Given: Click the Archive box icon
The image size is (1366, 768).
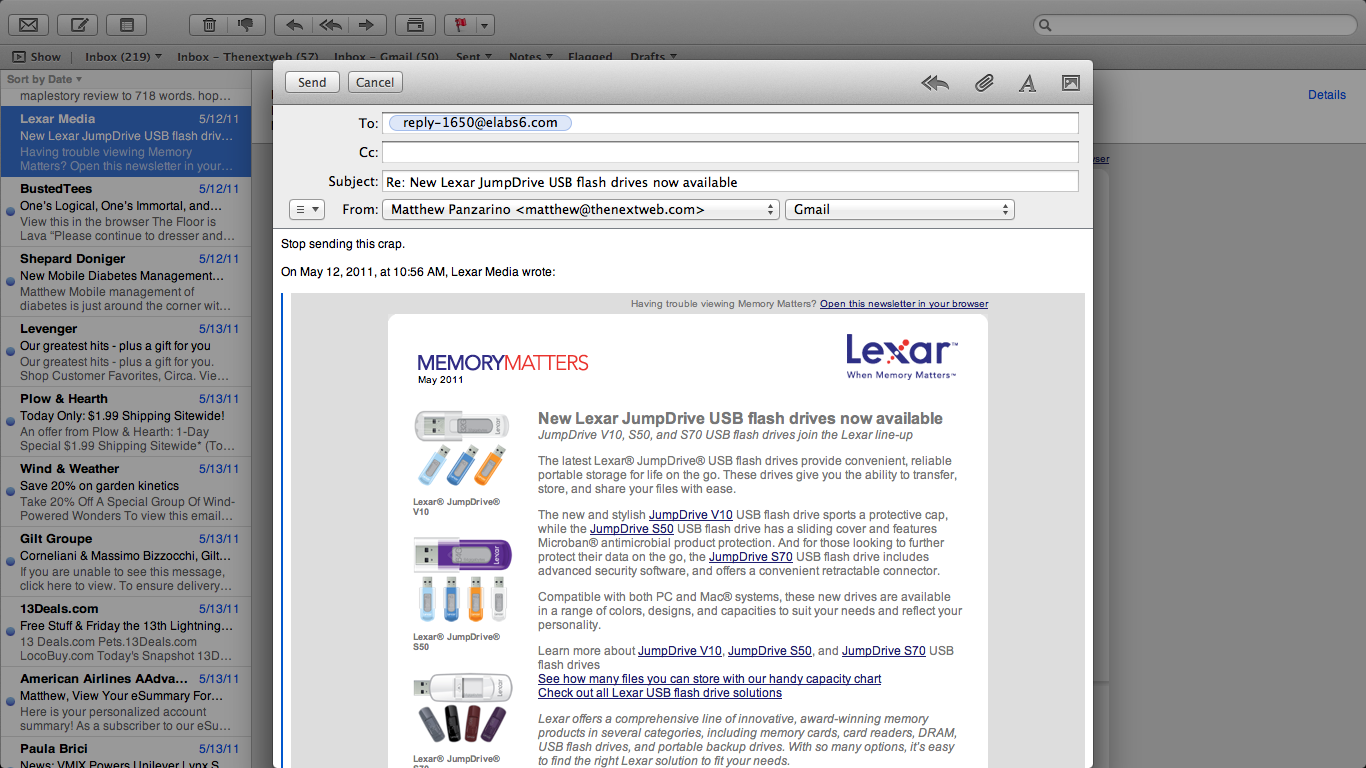Looking at the screenshot, I should tap(415, 25).
